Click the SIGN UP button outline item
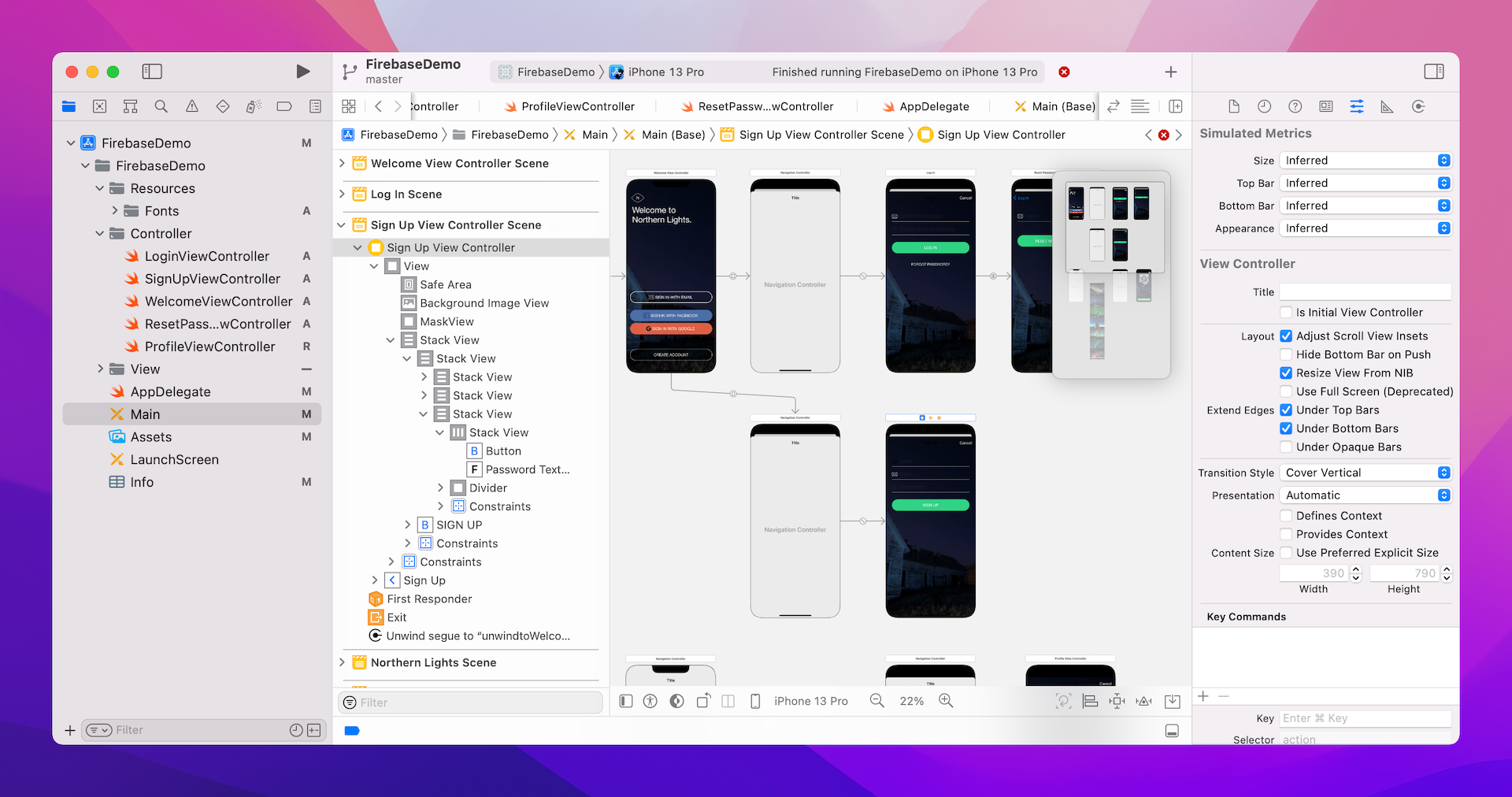The height and width of the screenshot is (797, 1512). click(459, 525)
